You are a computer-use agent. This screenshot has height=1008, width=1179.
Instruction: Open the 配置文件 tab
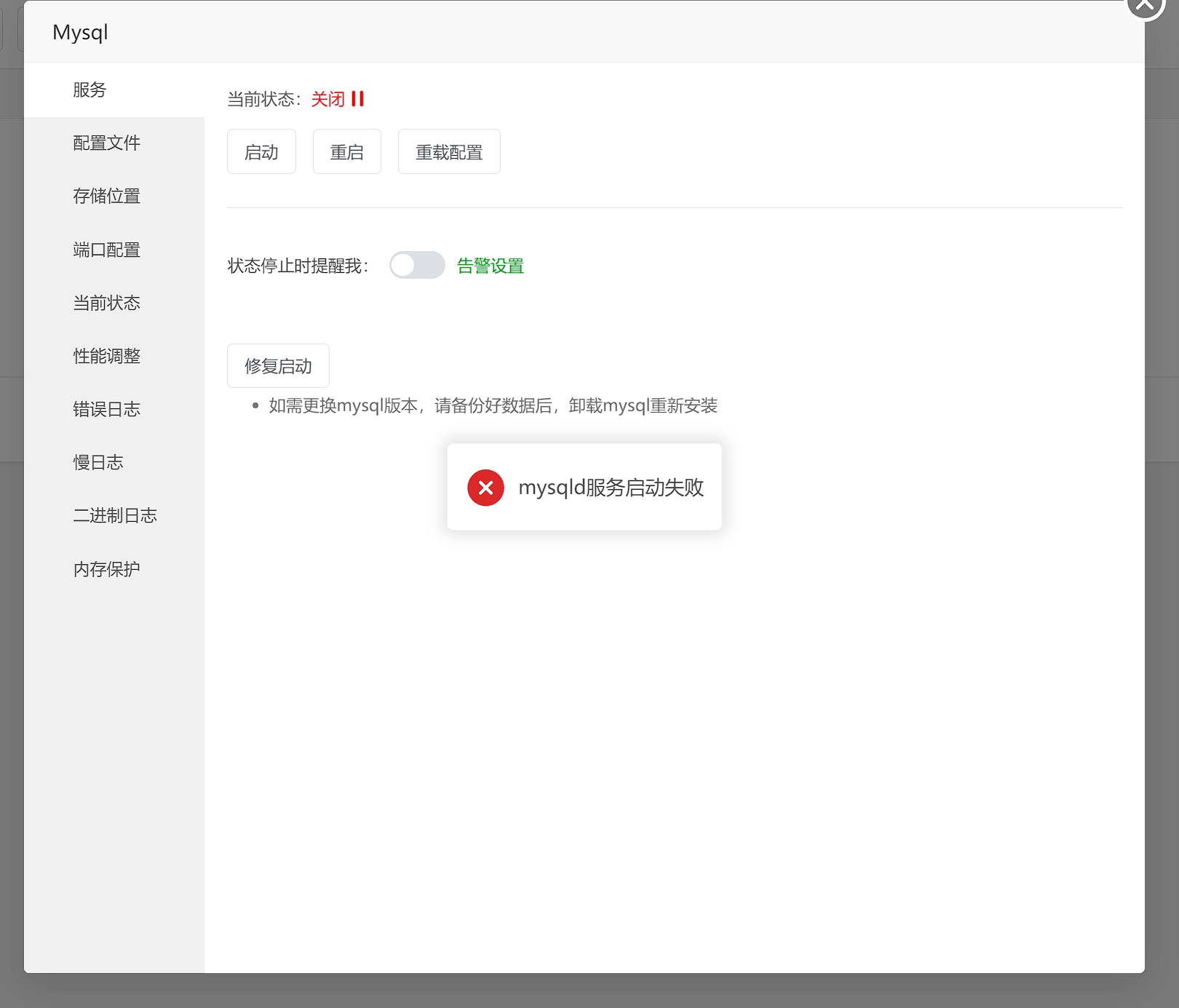[x=114, y=143]
